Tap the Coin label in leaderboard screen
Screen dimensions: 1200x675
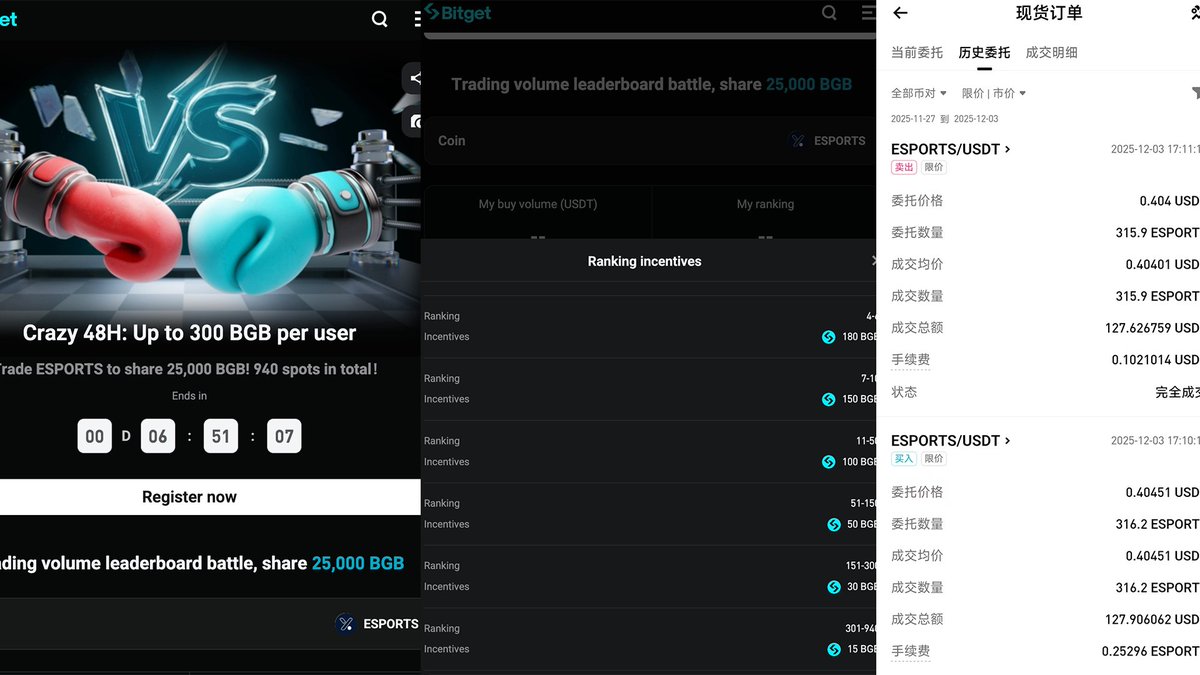click(x=452, y=141)
